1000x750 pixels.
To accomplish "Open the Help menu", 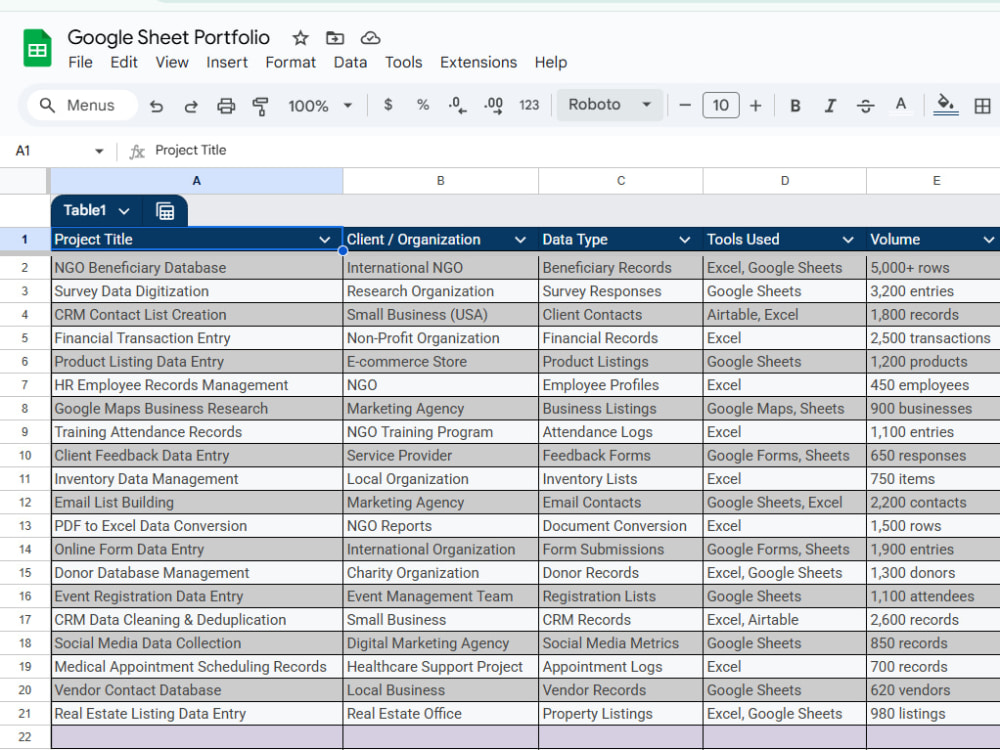I will click(x=551, y=62).
